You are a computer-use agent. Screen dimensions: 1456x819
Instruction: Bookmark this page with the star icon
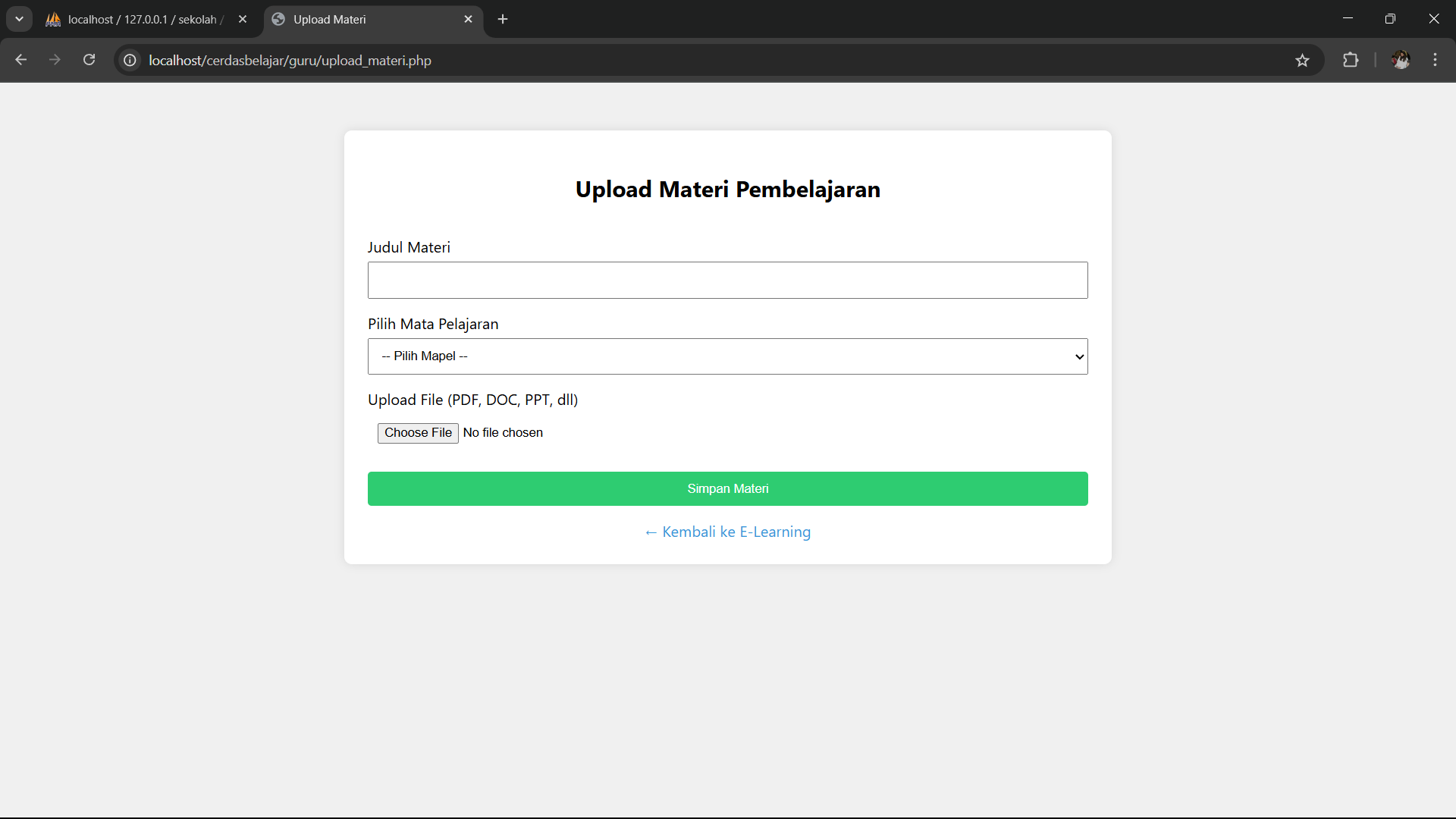point(1302,60)
